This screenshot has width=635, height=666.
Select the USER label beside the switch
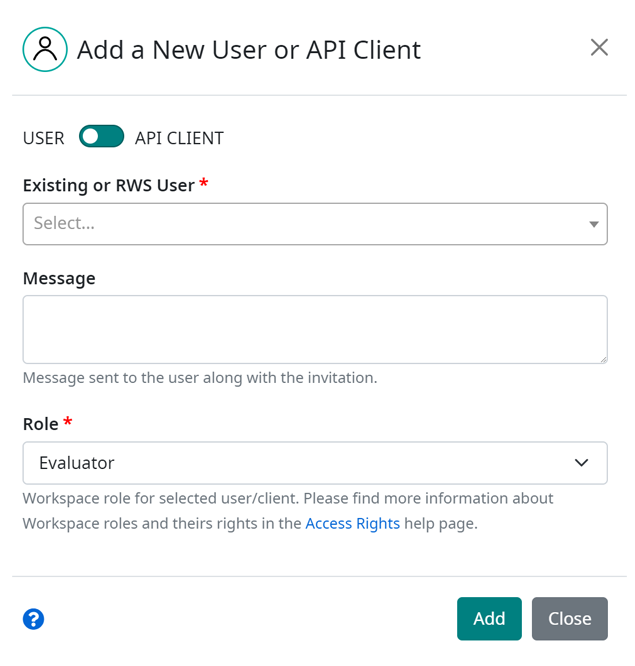(x=44, y=138)
